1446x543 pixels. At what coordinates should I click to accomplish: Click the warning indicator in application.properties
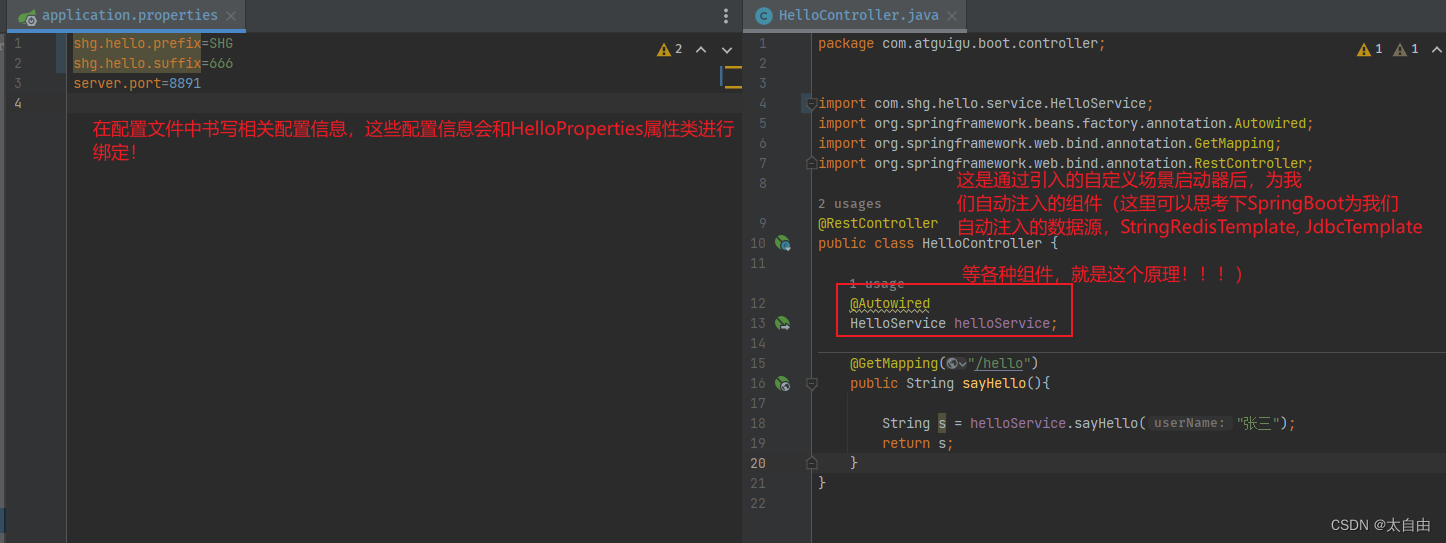click(669, 49)
